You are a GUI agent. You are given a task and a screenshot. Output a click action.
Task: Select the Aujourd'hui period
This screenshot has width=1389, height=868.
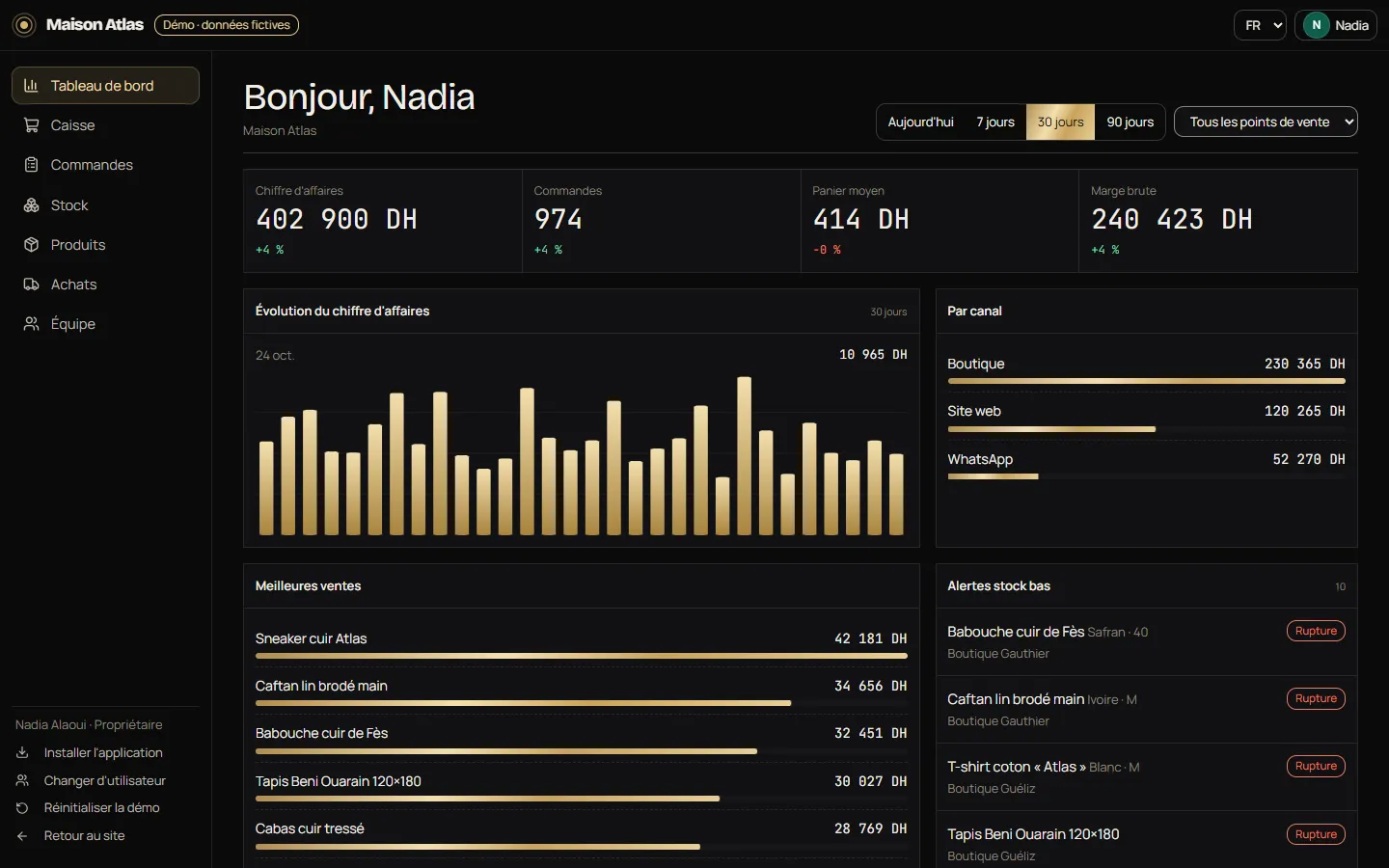(920, 122)
